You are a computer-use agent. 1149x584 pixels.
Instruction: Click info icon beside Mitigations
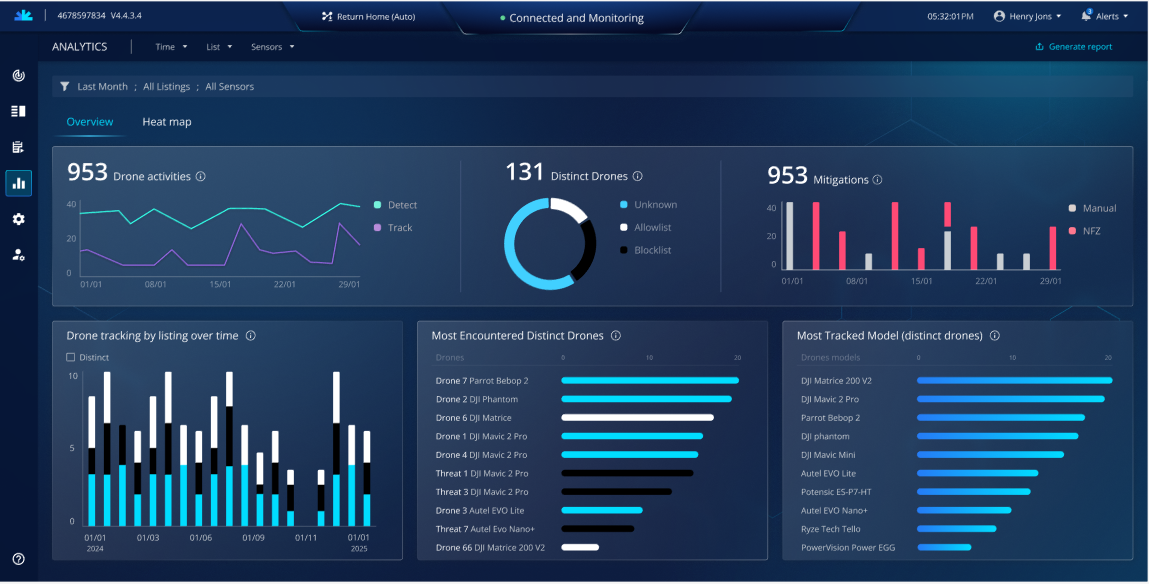pos(877,180)
